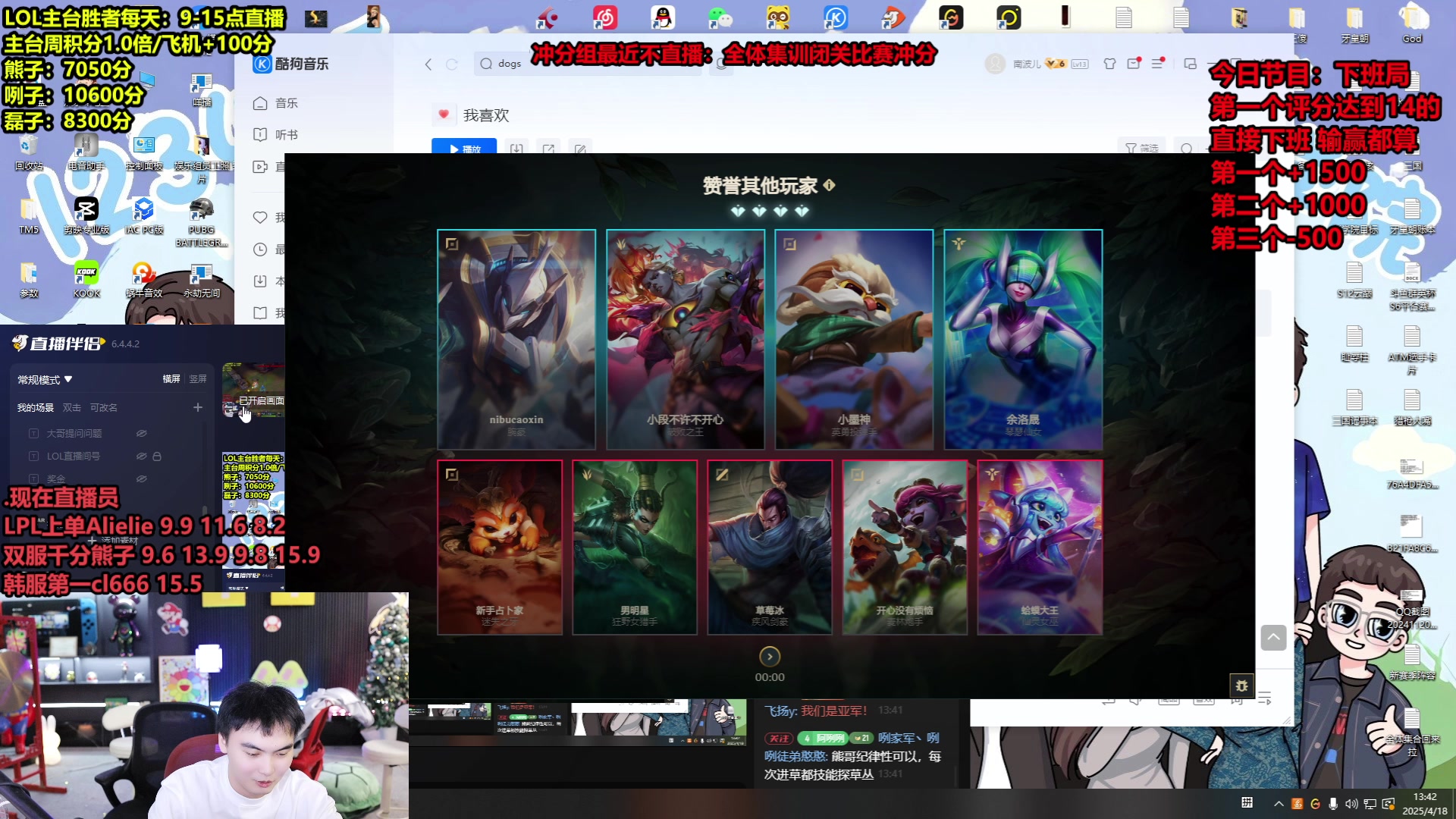This screenshot has width=1456, height=819.
Task: Click the download icon beside play button
Action: coord(516,148)
